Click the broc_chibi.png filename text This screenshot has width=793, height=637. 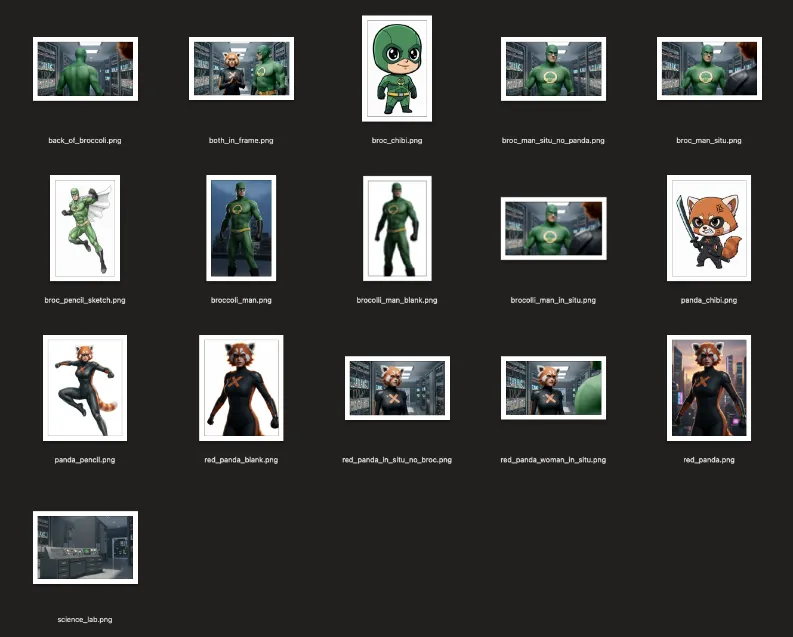(397, 141)
